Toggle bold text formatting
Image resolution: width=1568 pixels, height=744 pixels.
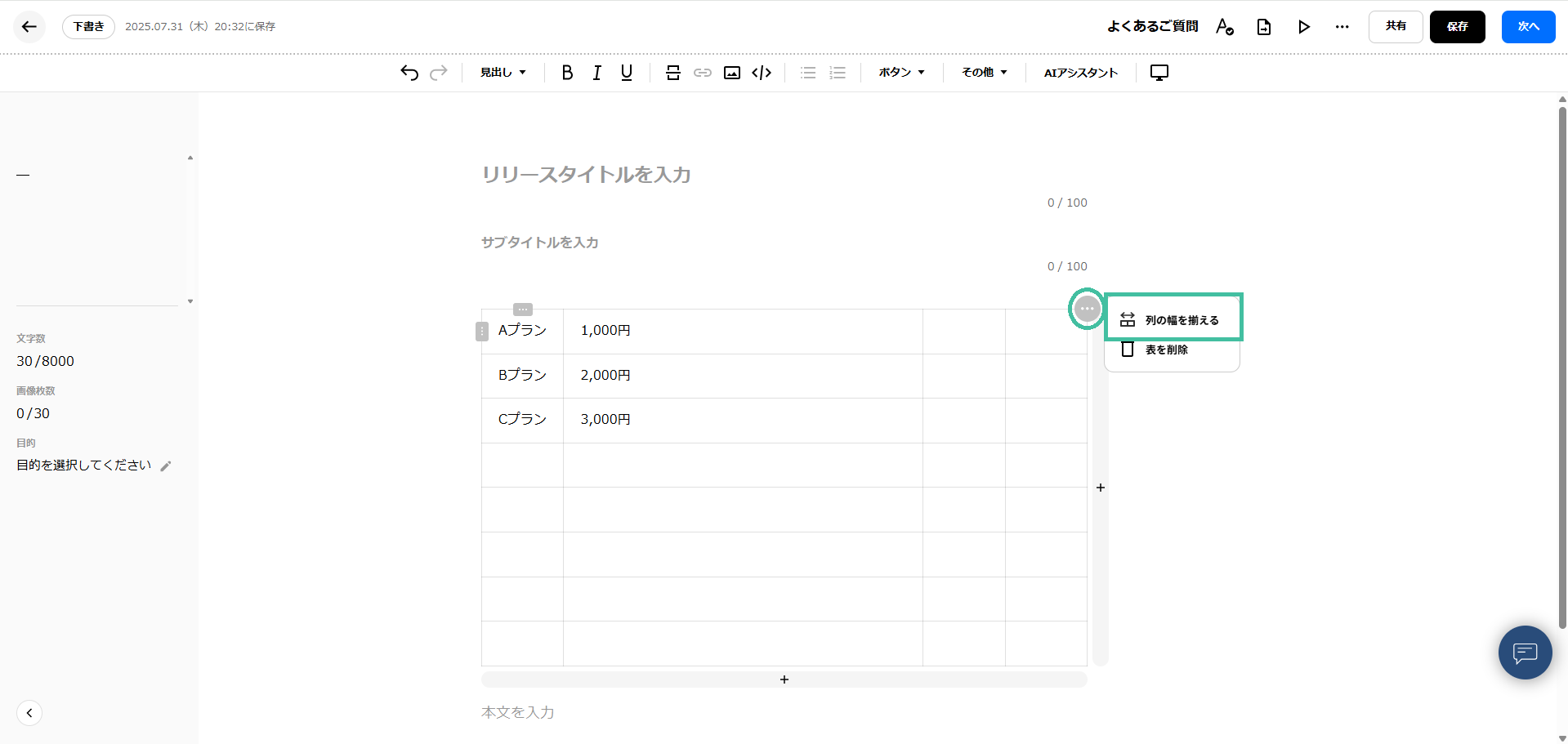(x=567, y=73)
